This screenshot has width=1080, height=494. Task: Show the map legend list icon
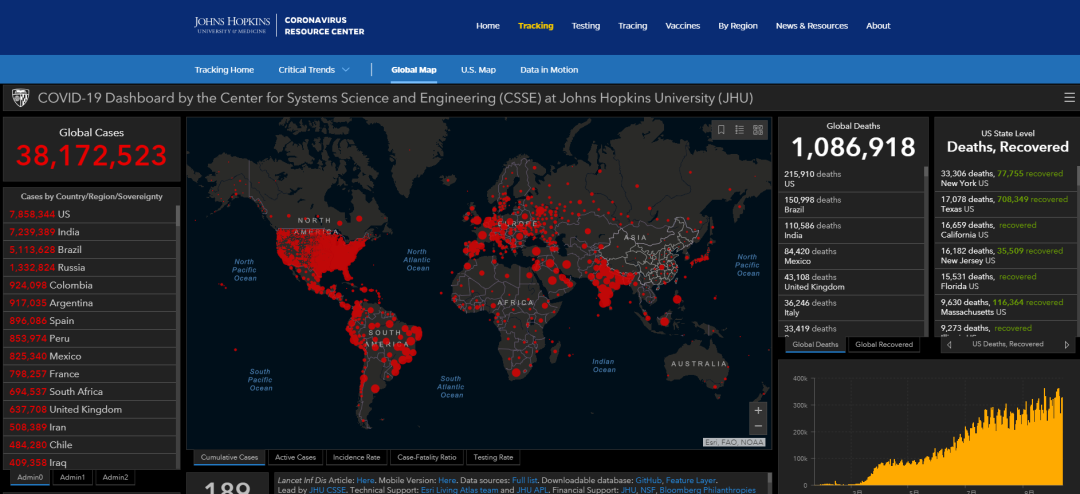point(740,130)
